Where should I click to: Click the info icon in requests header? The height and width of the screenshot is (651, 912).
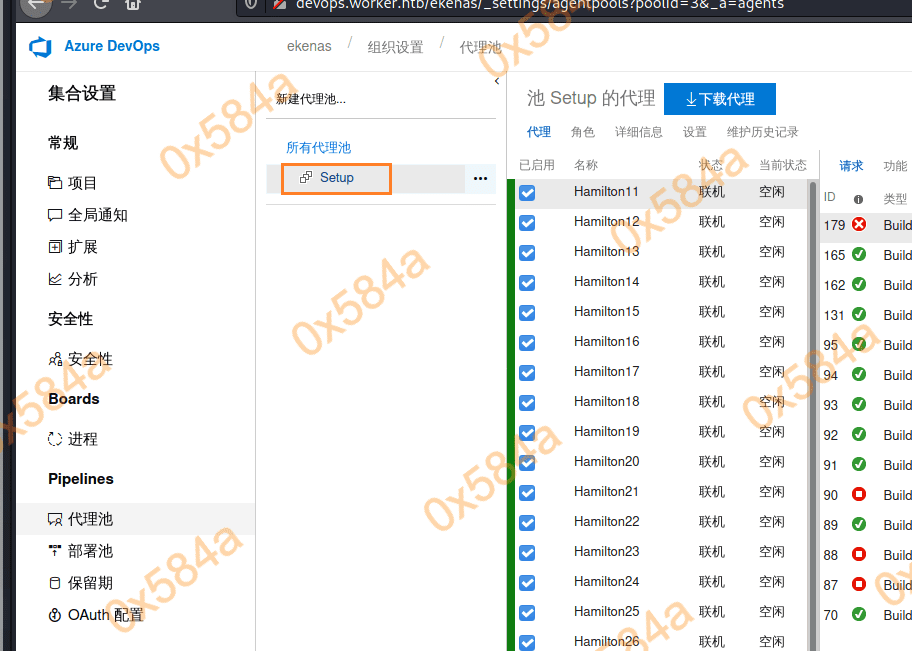(858, 199)
